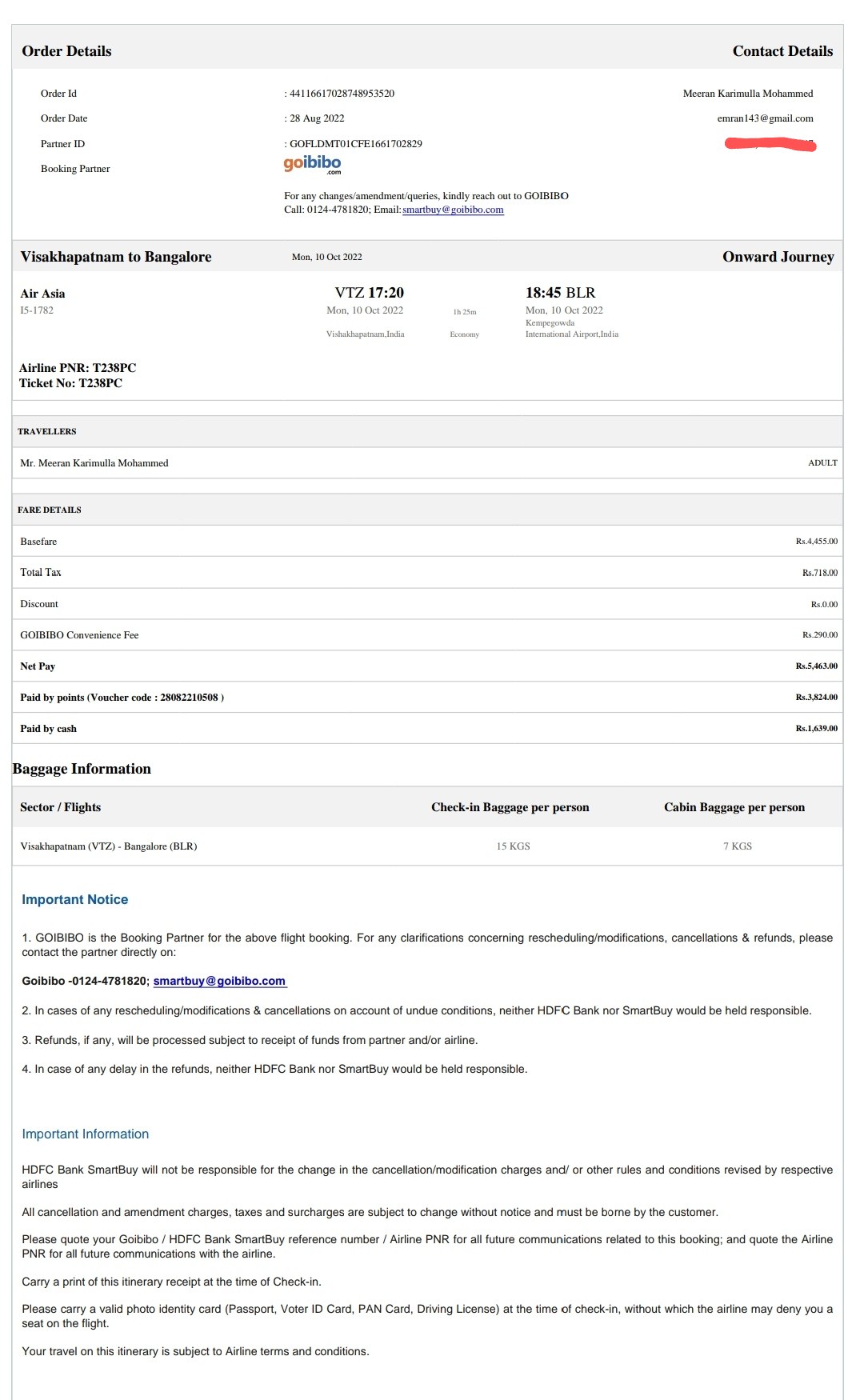Viewport: 864px width, 1400px height.
Task: Click the emran143@gmail.com contact email
Action: tap(765, 118)
